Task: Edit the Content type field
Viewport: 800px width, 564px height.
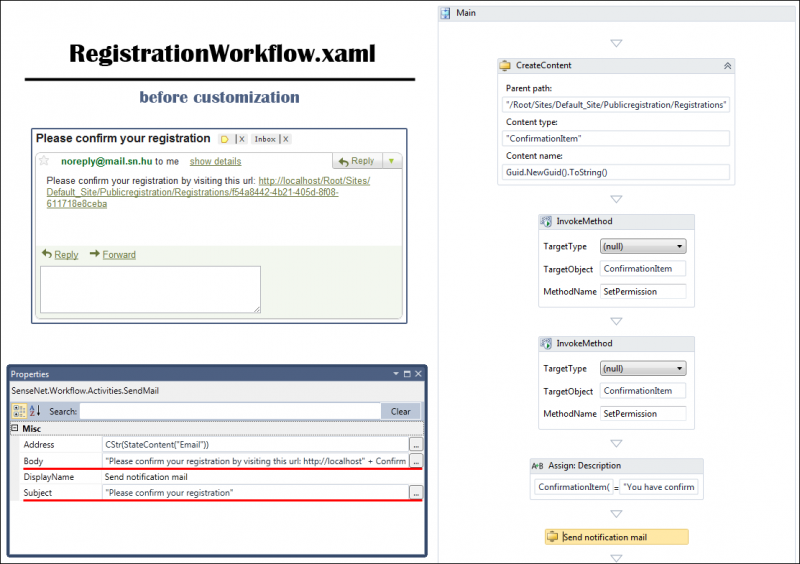Action: [616, 138]
